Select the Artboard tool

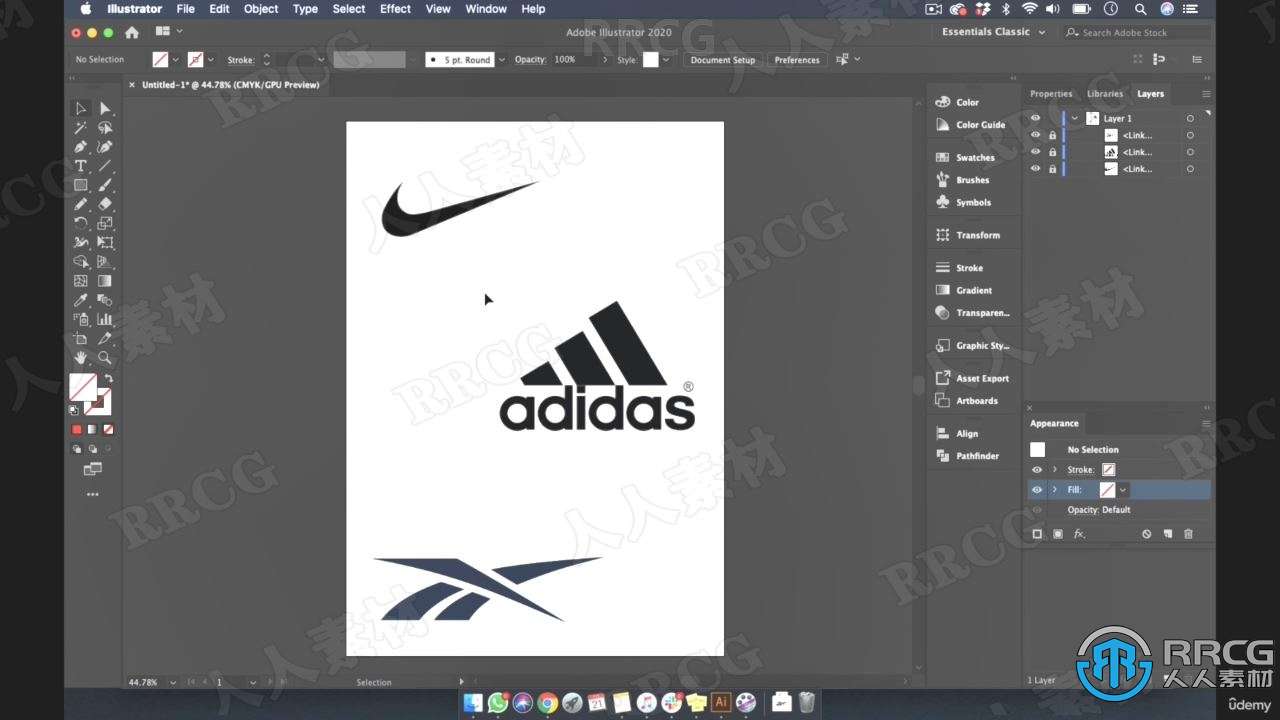pyautogui.click(x=81, y=338)
